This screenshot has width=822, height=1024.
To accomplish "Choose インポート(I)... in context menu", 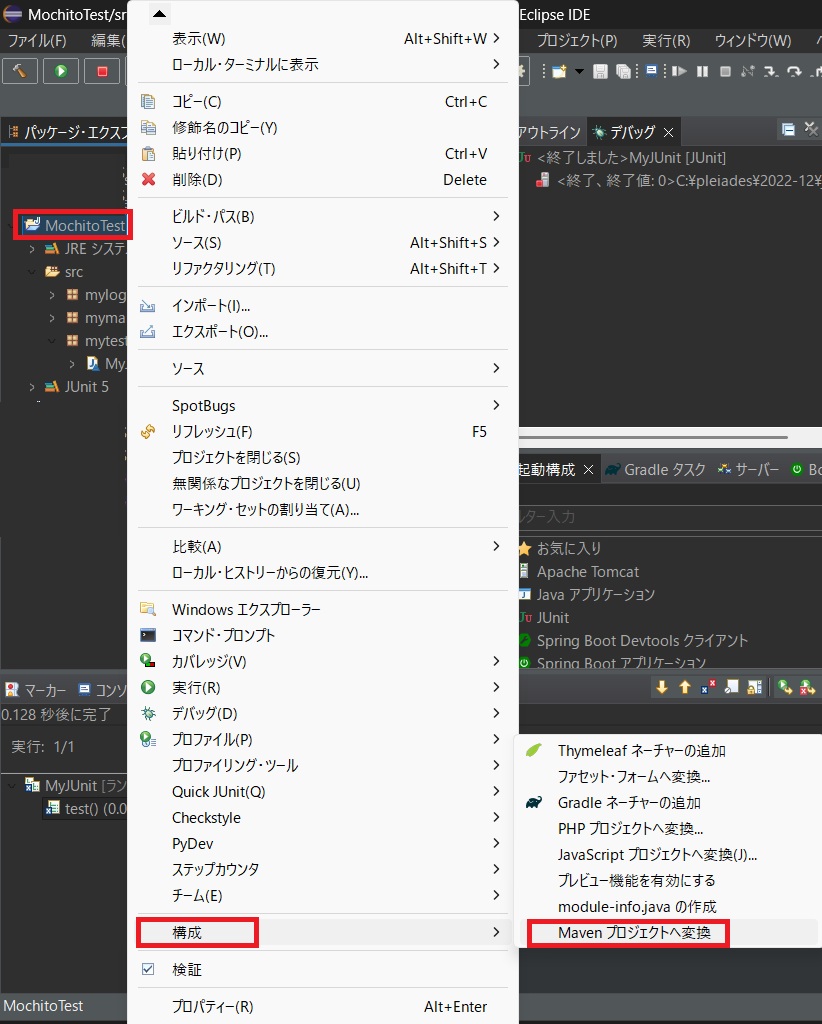I will (323, 306).
